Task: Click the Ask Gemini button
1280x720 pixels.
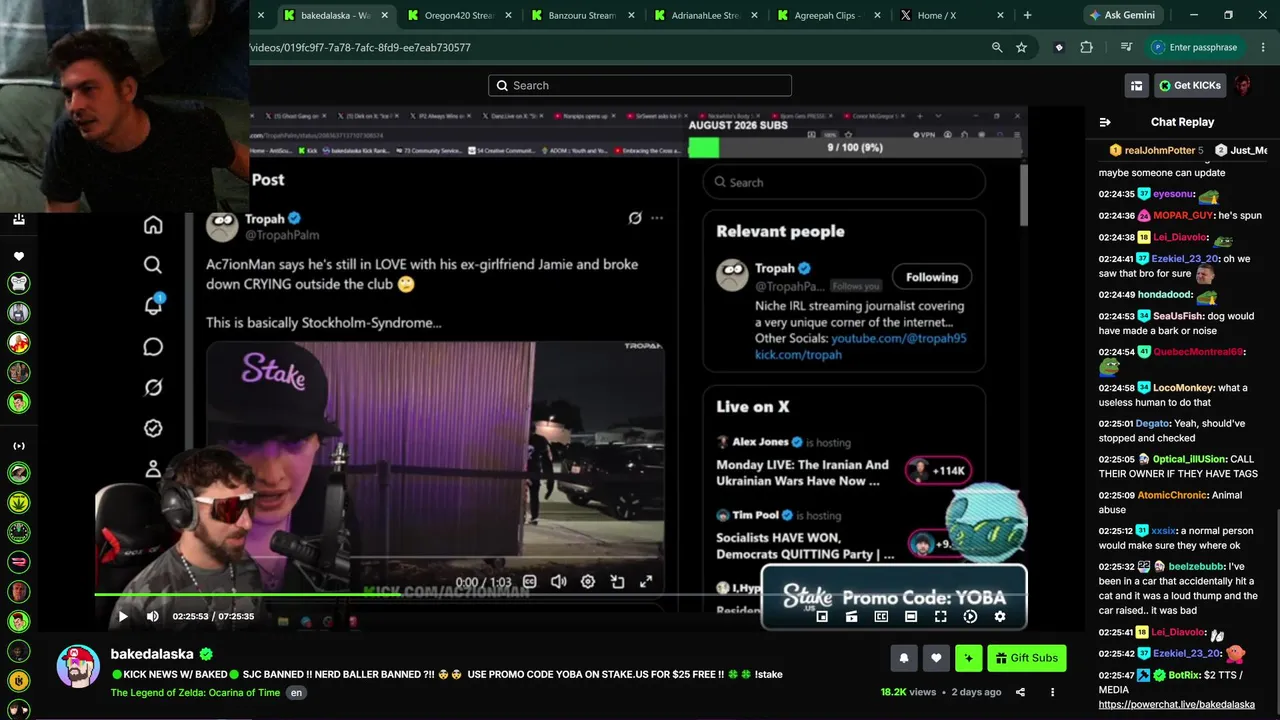Action: pyautogui.click(x=1124, y=15)
